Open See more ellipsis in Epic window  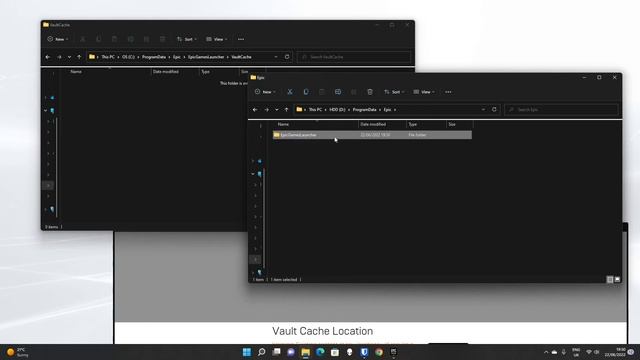[448, 92]
